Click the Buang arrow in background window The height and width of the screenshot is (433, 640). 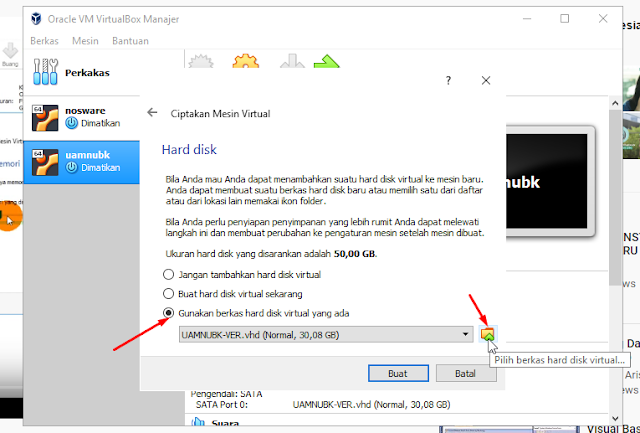click(10, 51)
